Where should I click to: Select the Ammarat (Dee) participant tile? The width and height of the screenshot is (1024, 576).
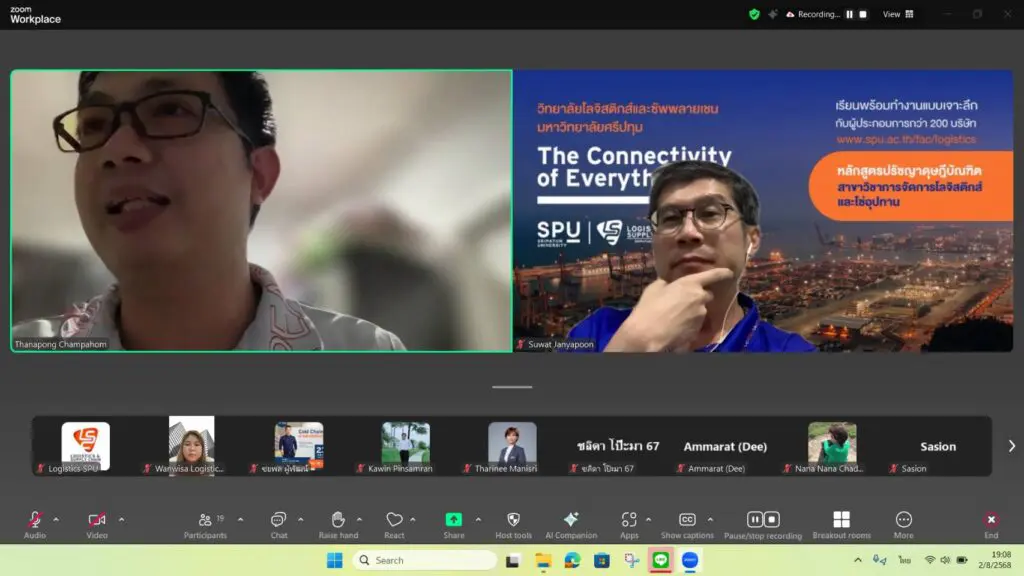[x=725, y=446]
